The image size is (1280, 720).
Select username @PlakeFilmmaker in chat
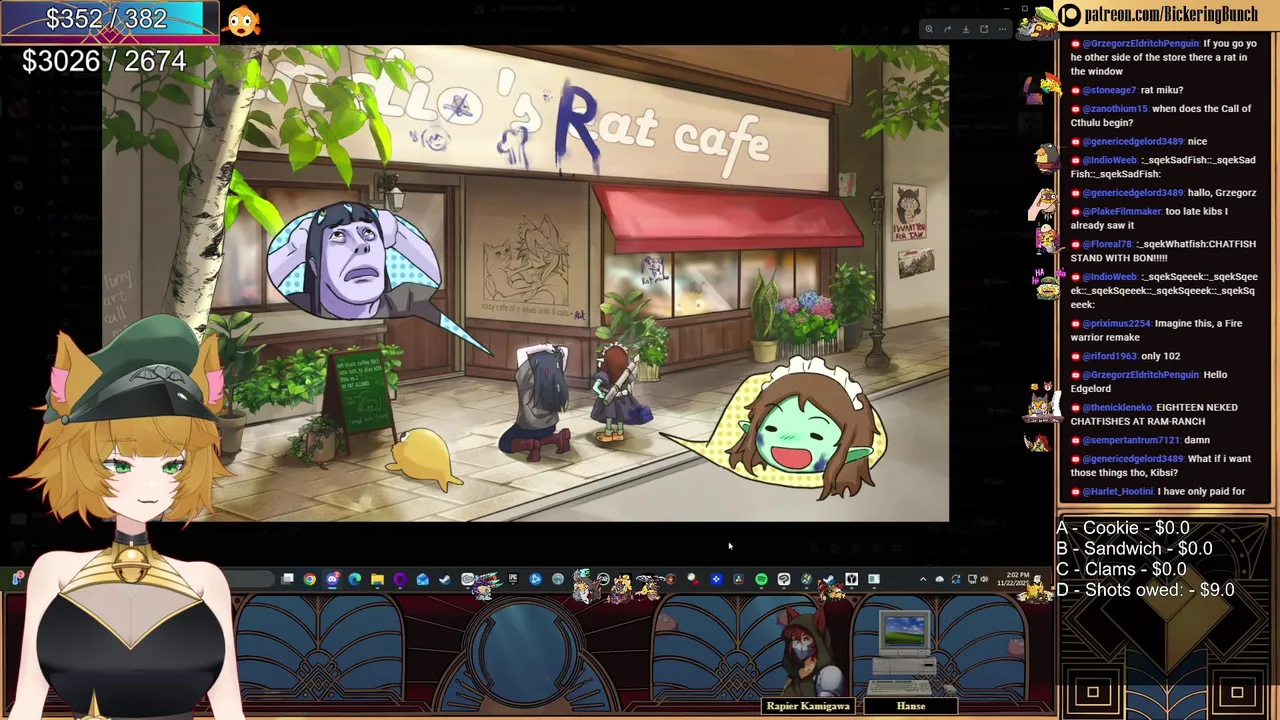click(x=1122, y=212)
